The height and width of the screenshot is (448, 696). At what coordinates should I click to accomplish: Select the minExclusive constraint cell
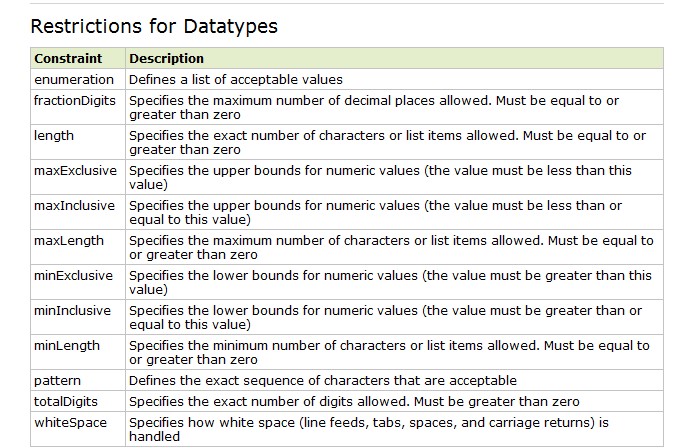[78, 282]
